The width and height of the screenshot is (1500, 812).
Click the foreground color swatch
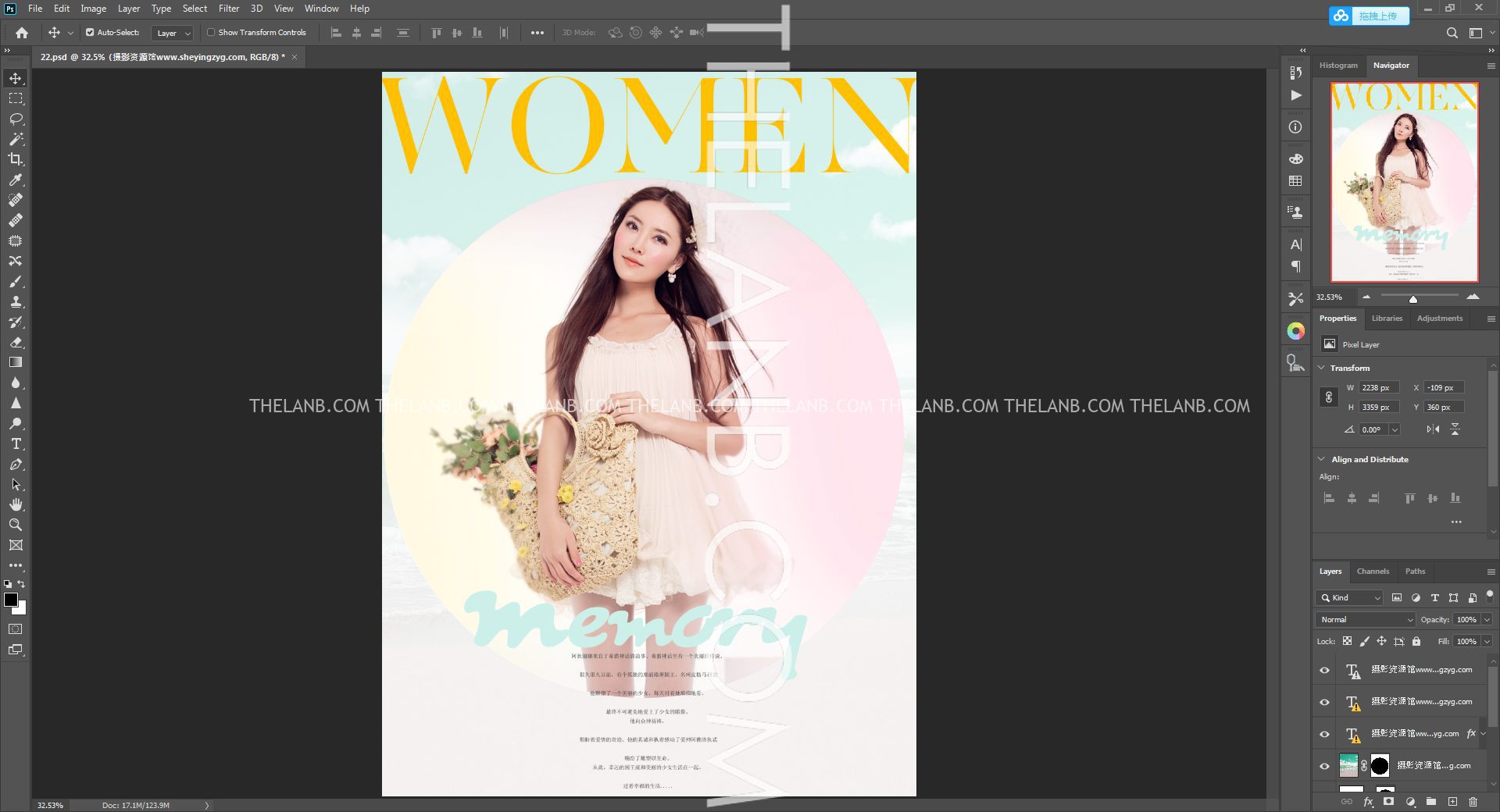click(x=11, y=600)
